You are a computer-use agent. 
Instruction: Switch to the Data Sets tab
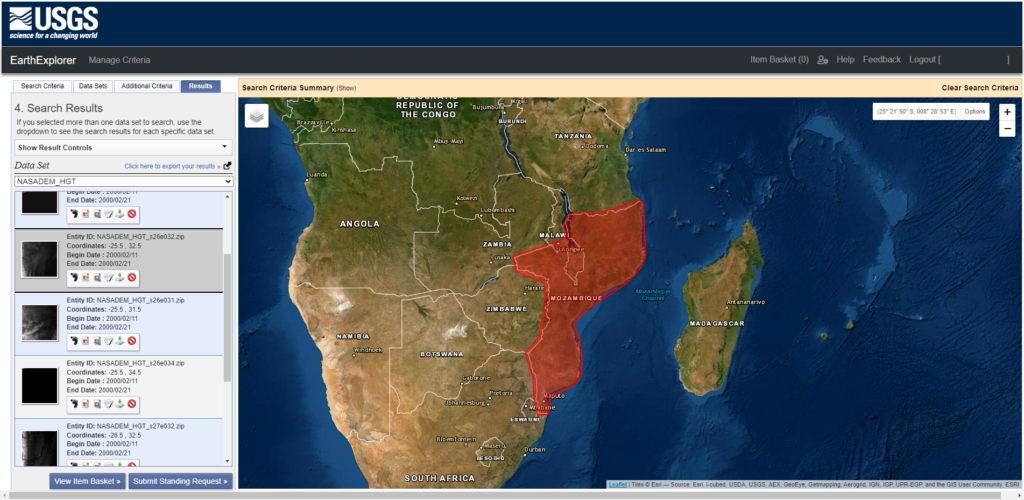92,86
